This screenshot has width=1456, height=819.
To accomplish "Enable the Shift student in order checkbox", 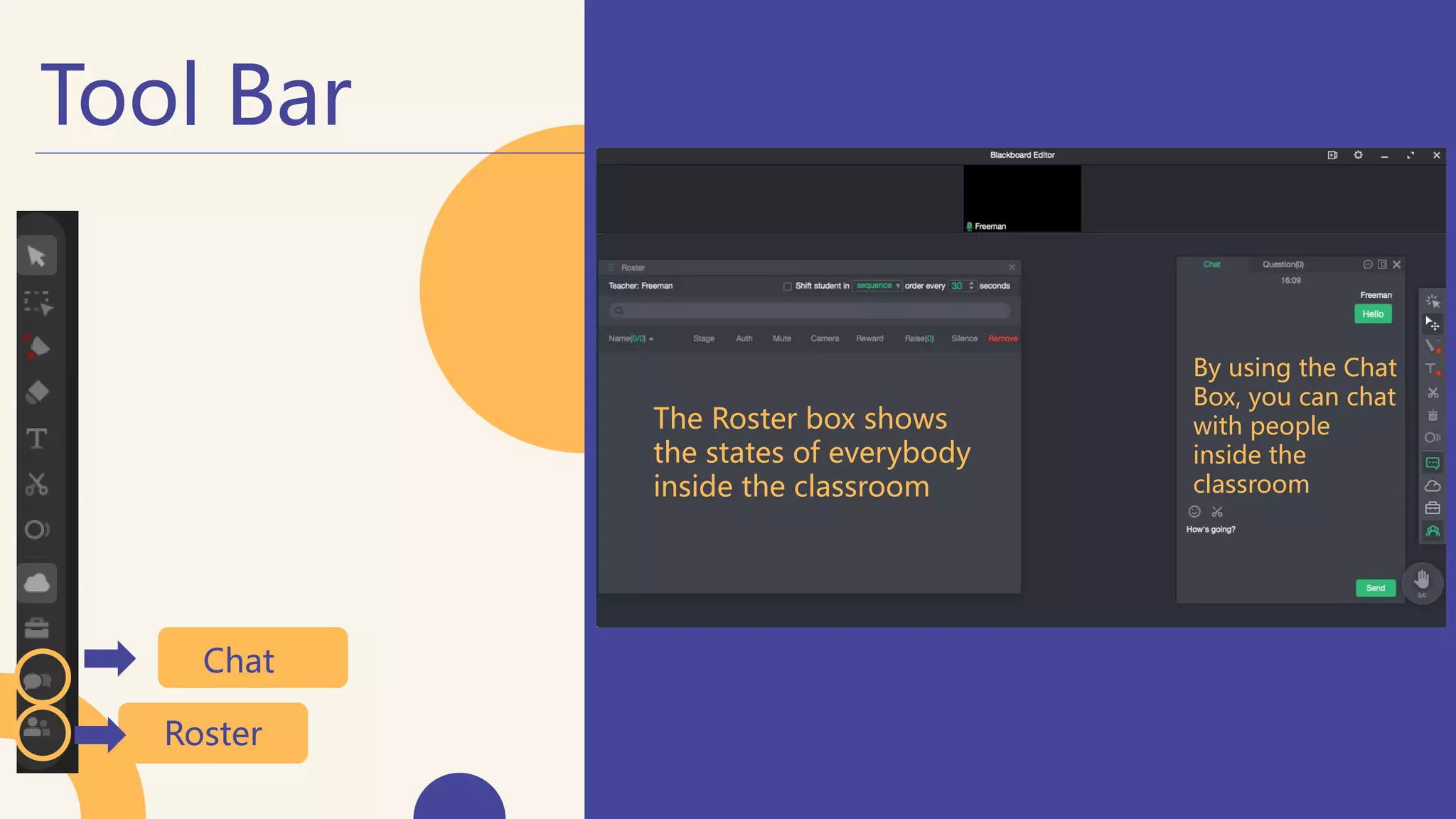I will point(787,287).
